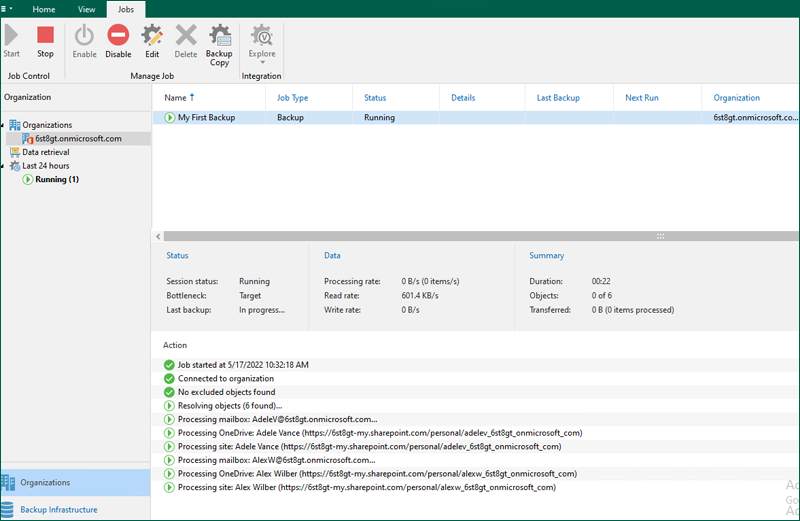Viewport: 800px width, 521px height.
Task: Click the Running status cell
Action: click(379, 117)
